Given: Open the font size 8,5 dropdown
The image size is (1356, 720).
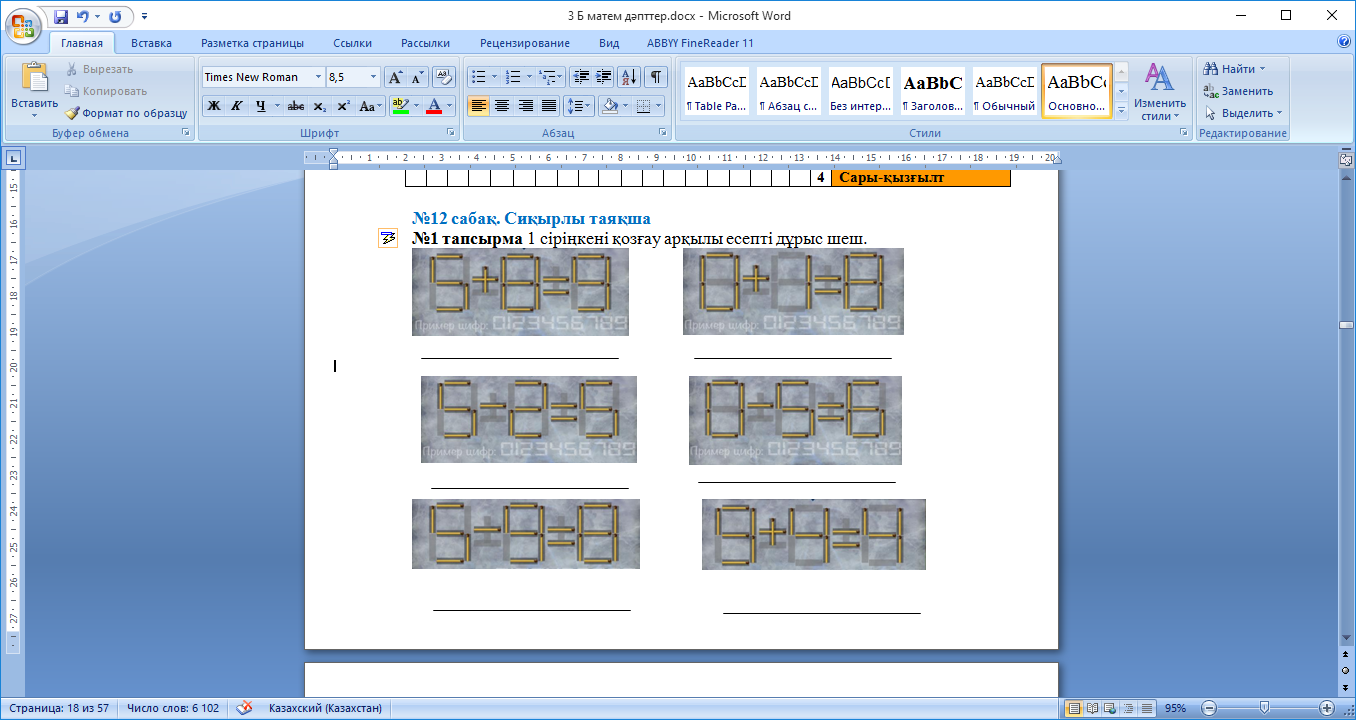Looking at the screenshot, I should click(374, 77).
